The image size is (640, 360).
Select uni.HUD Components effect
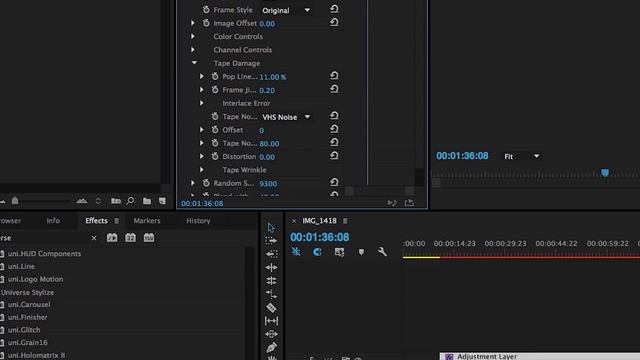[44, 254]
